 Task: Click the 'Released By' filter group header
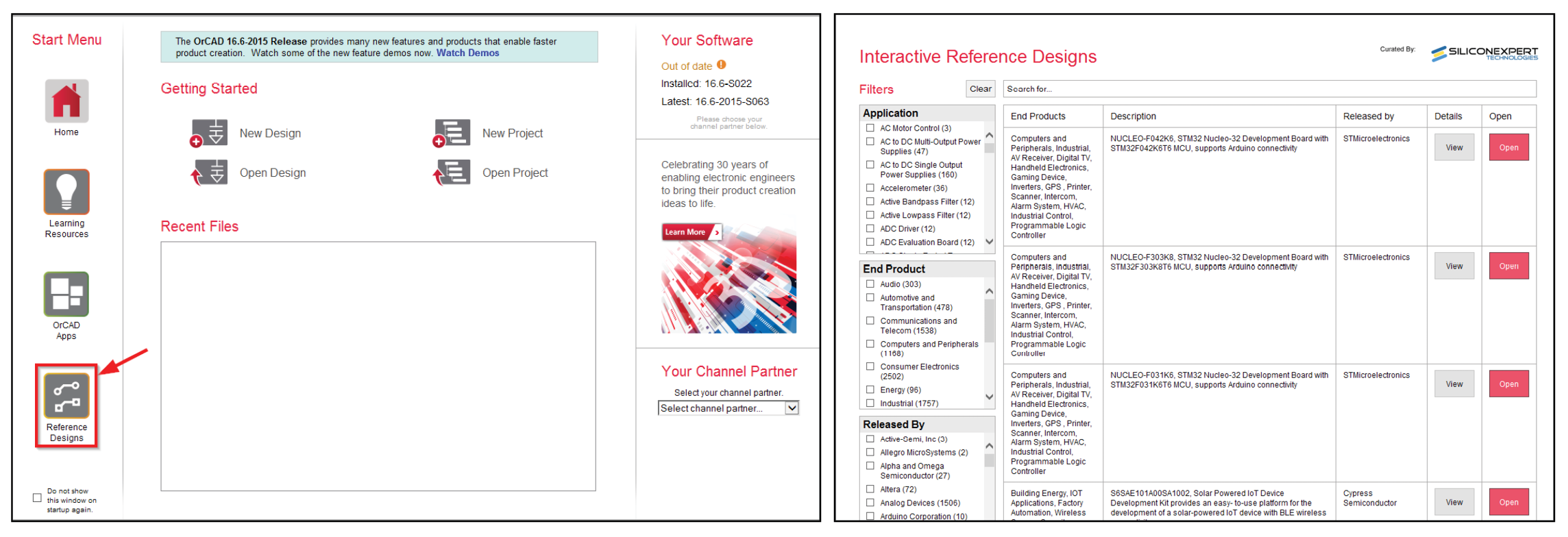pyautogui.click(x=927, y=425)
